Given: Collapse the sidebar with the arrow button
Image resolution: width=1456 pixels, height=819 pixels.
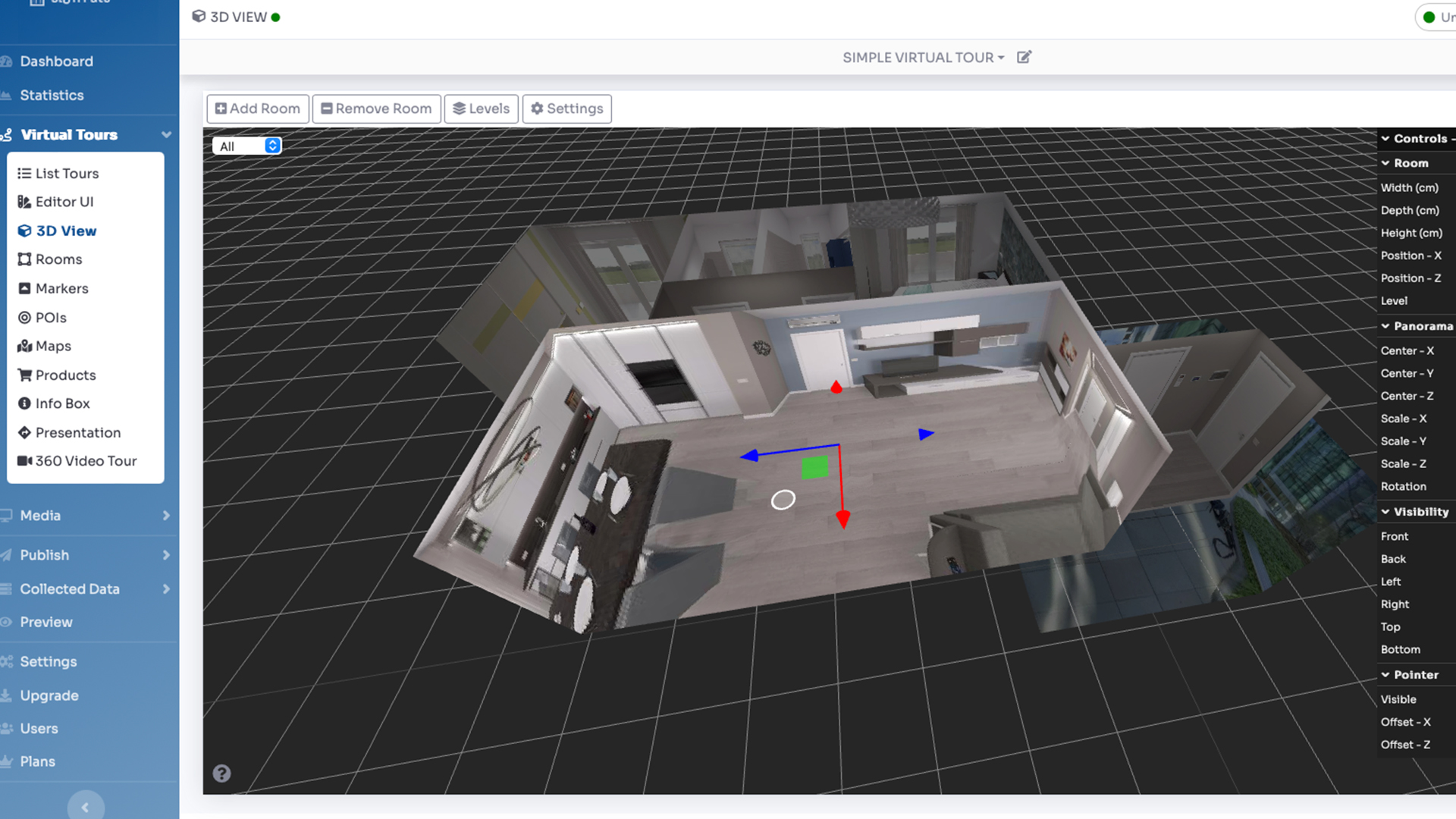Looking at the screenshot, I should click(86, 807).
